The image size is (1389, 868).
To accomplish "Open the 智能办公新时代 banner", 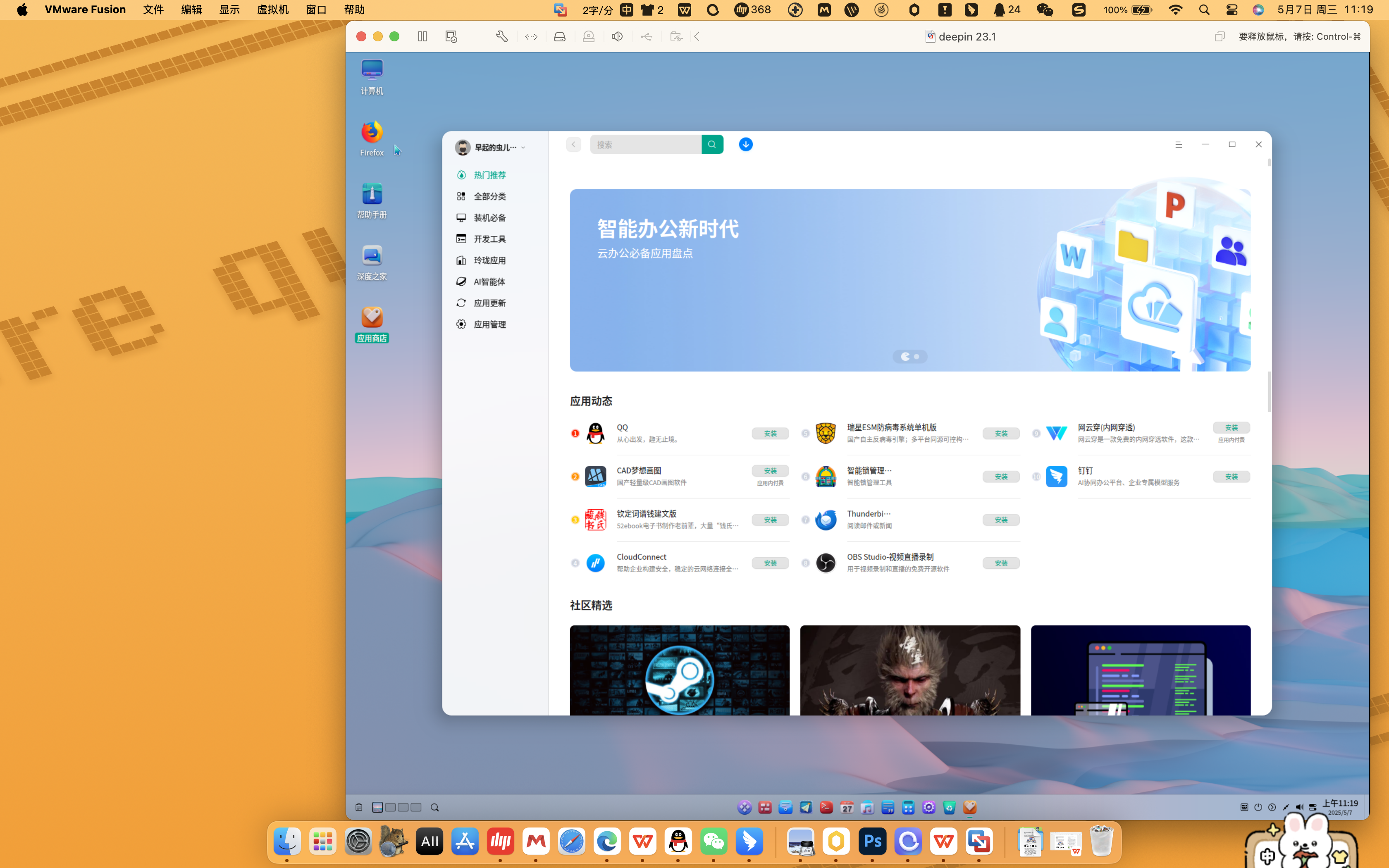I will click(x=910, y=280).
